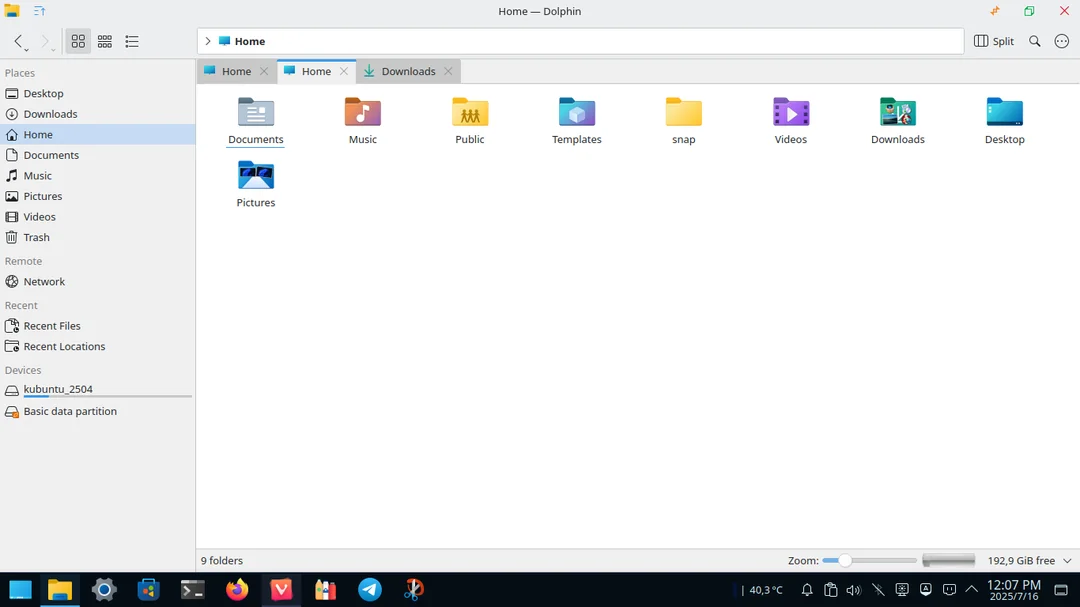Click the Split view button
The height and width of the screenshot is (607, 1080).
[994, 41]
